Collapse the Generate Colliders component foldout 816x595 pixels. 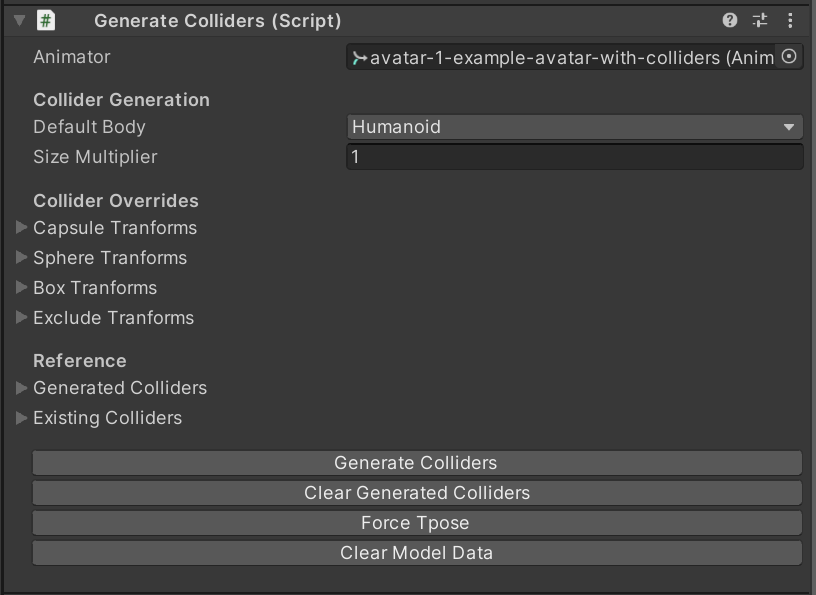[20, 20]
